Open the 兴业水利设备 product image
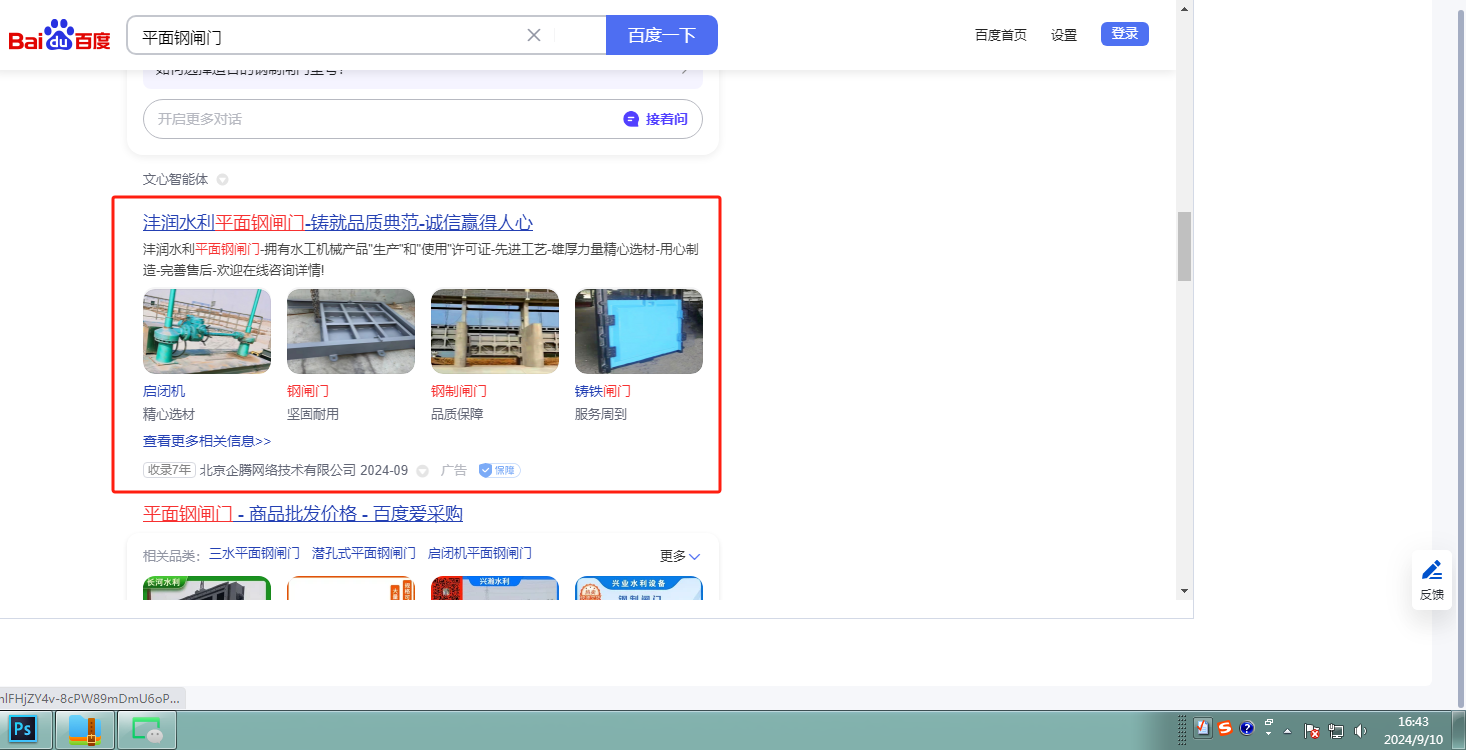Screen dimensions: 1466x750 pyautogui.click(x=639, y=588)
